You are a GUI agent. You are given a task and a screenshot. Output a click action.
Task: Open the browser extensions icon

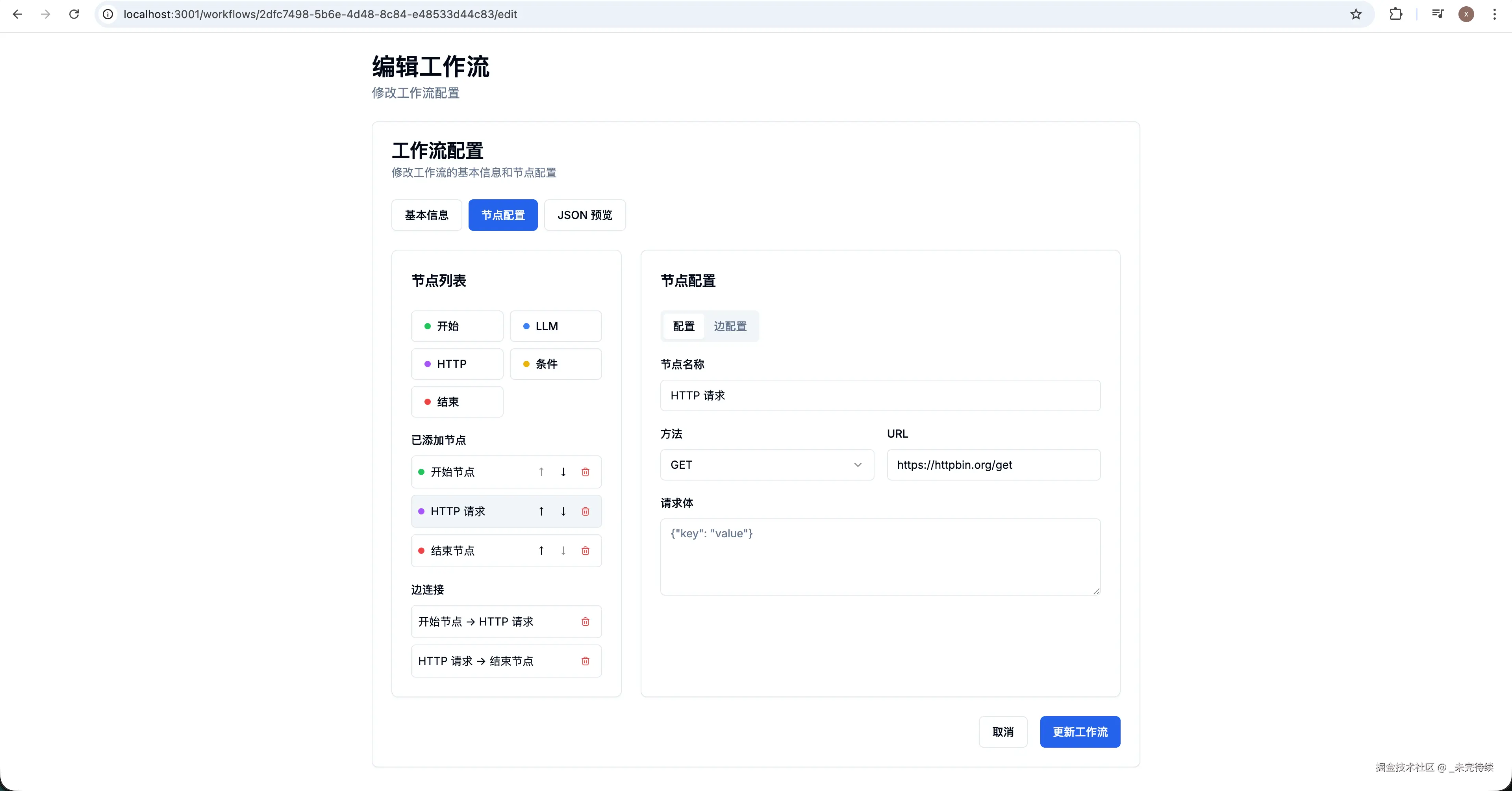(1396, 14)
